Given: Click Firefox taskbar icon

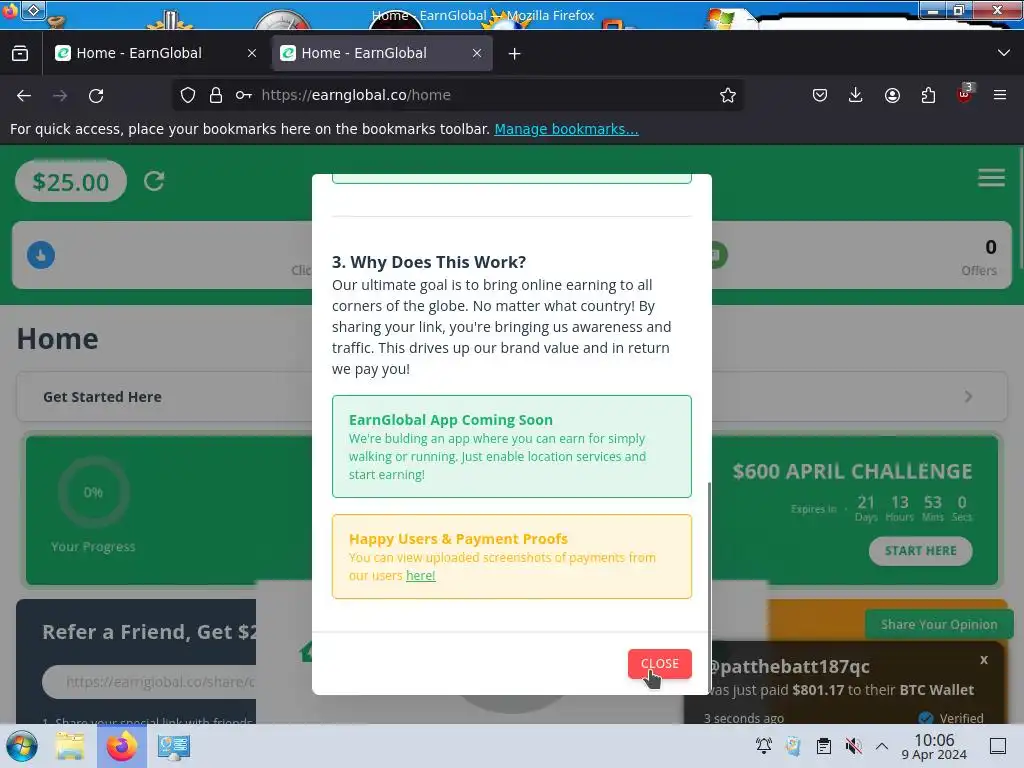Looking at the screenshot, I should (122, 746).
